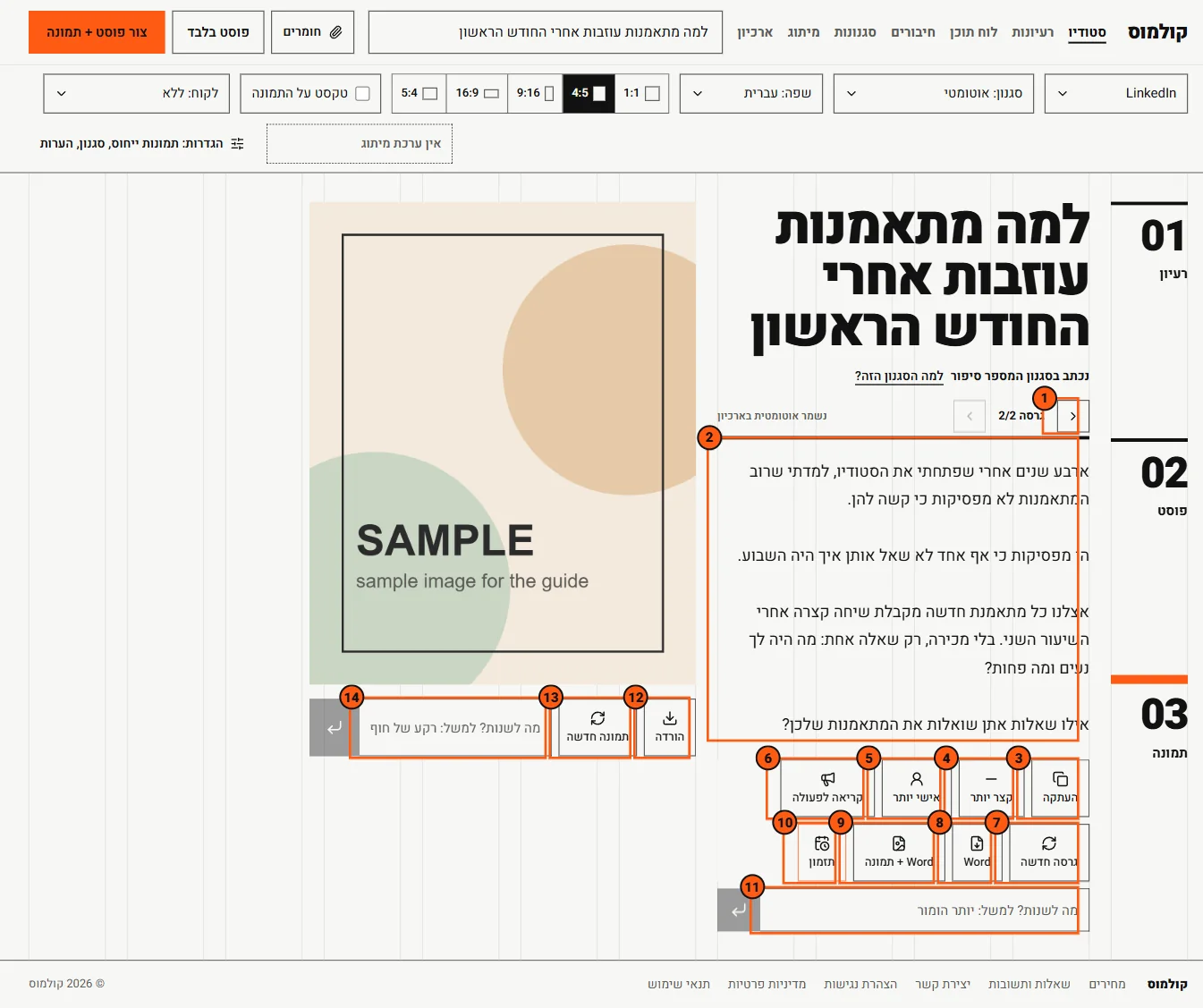The image size is (1203, 1008).
Task: Open the סטודיו tab
Action: click(1087, 32)
